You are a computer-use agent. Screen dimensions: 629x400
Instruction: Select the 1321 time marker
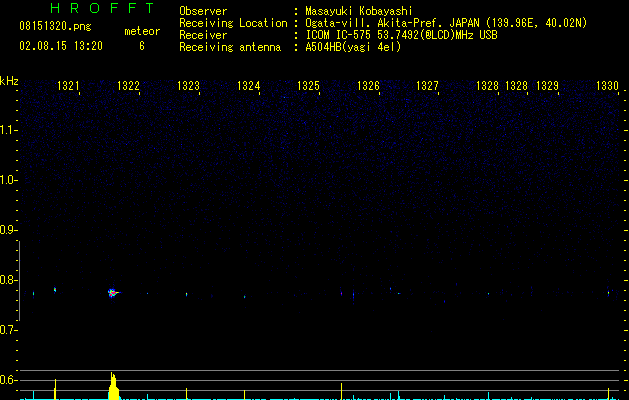click(68, 86)
